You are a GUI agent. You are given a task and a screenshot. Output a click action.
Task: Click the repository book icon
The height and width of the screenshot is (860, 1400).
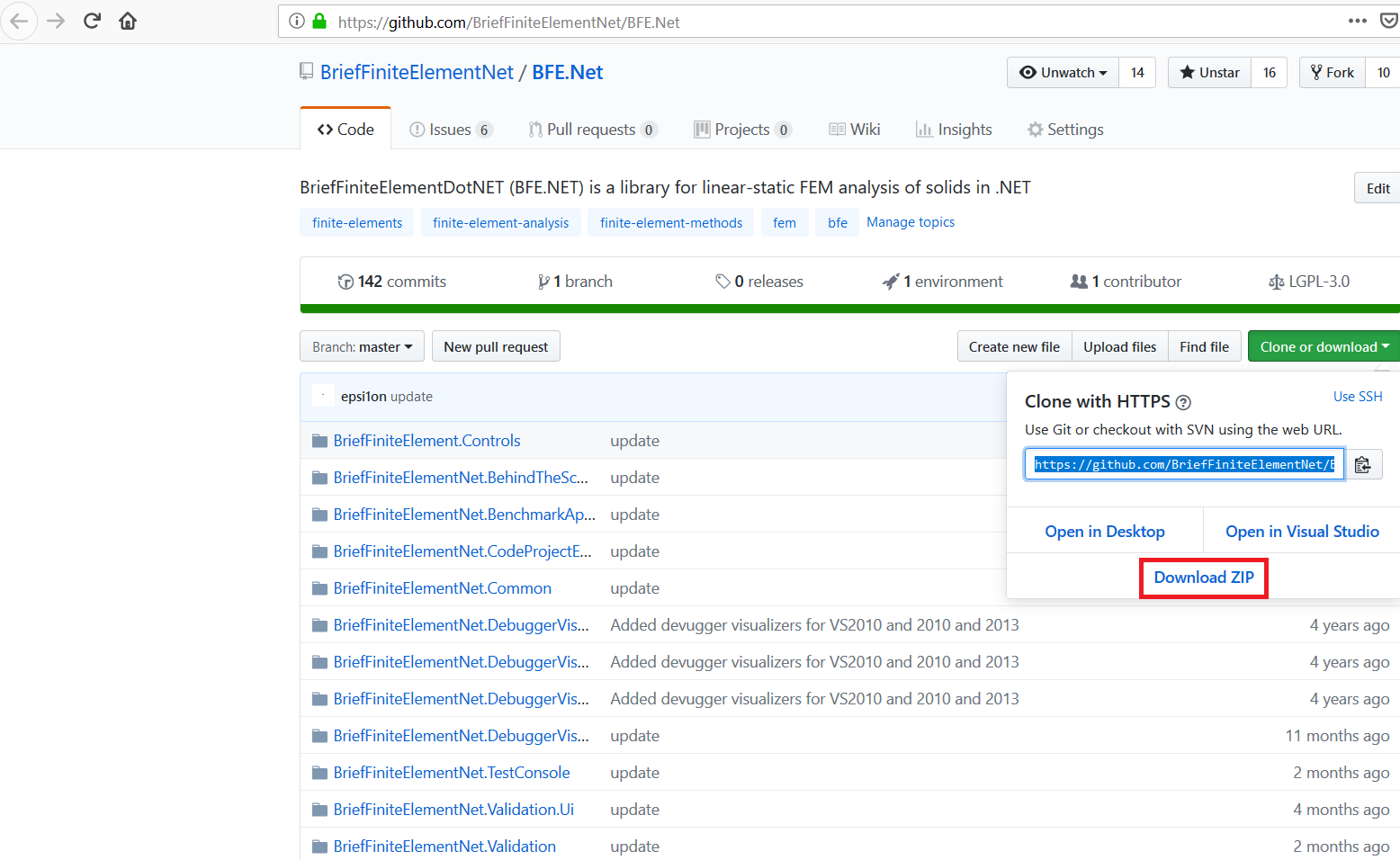click(307, 72)
